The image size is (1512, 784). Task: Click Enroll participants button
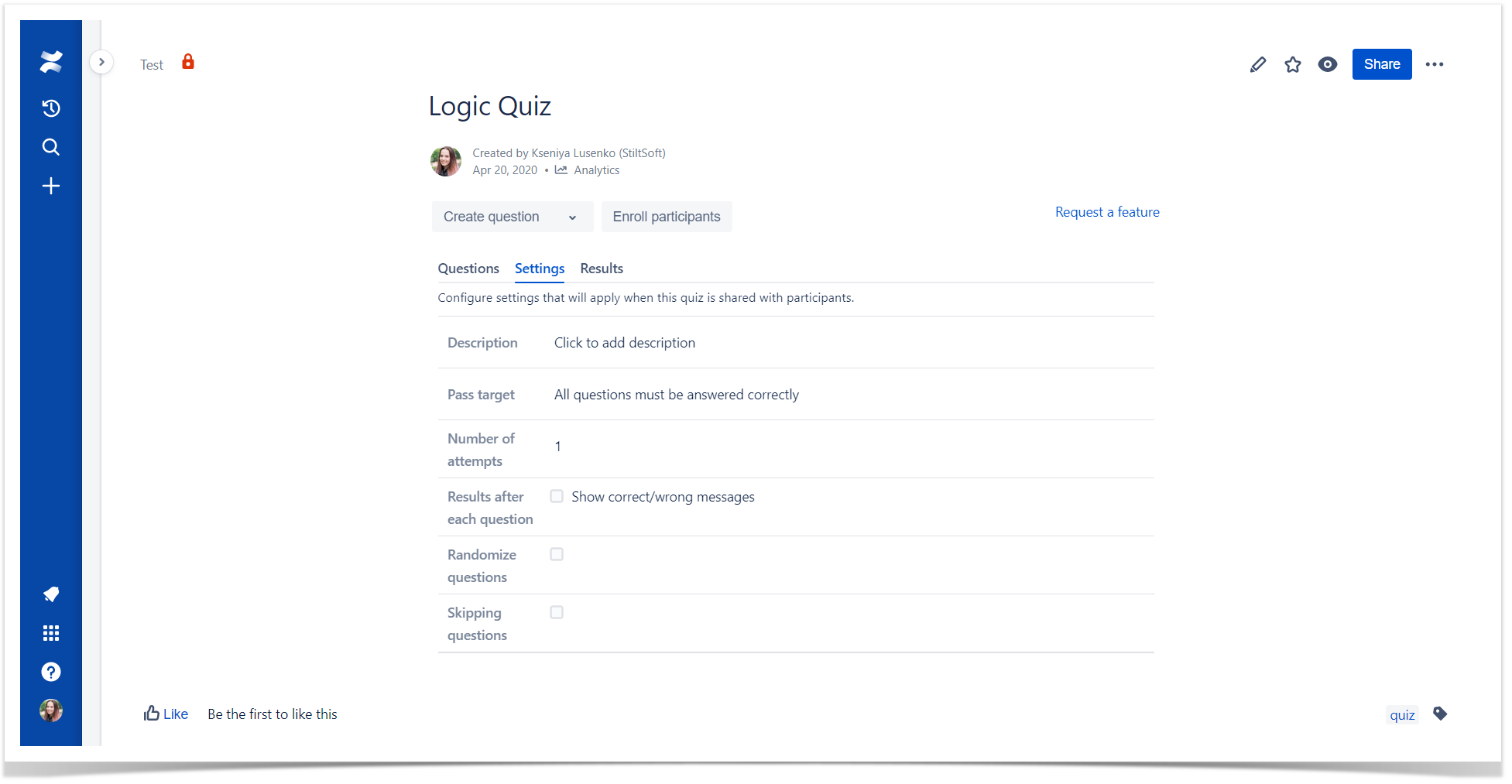tap(667, 217)
